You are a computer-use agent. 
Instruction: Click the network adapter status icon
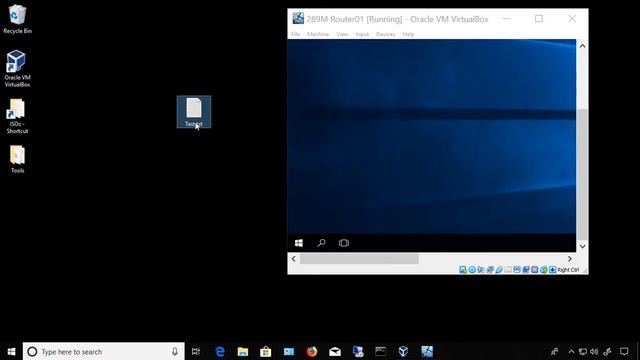490,270
